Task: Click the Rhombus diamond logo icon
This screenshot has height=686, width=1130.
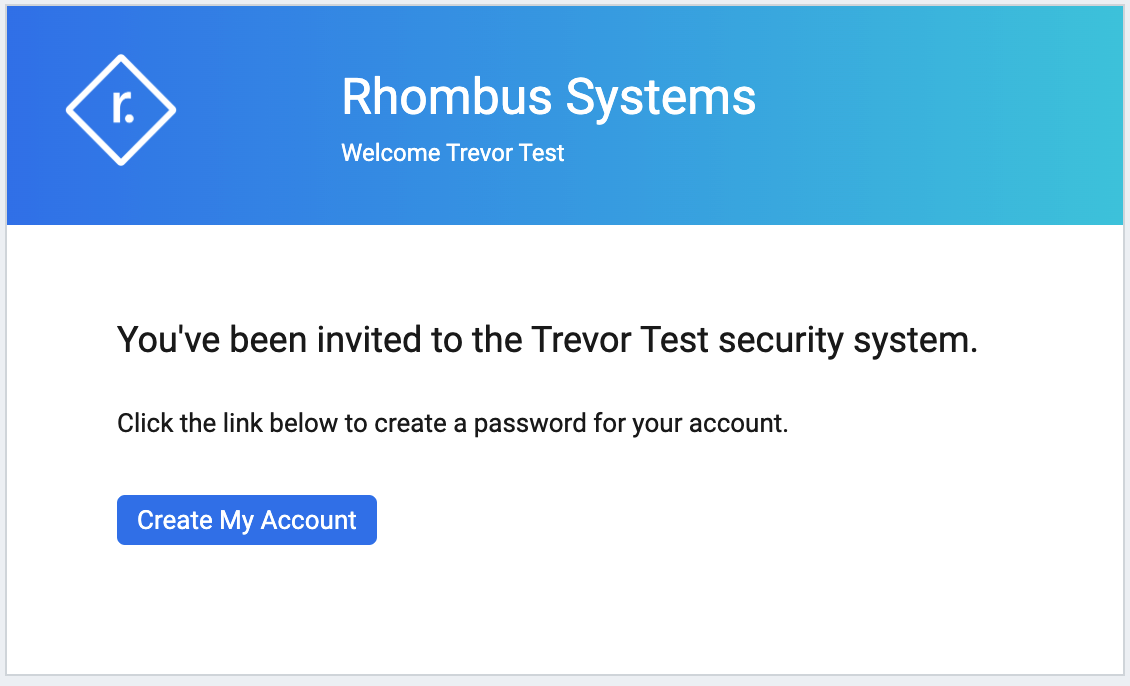Action: (121, 110)
